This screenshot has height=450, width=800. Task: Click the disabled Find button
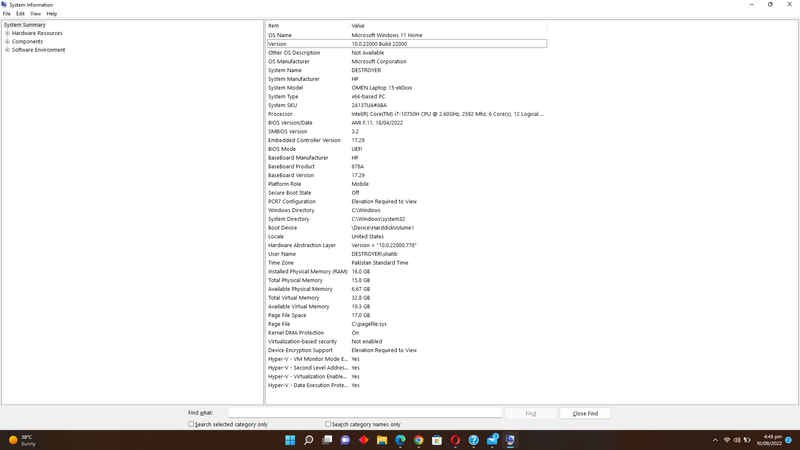point(531,413)
